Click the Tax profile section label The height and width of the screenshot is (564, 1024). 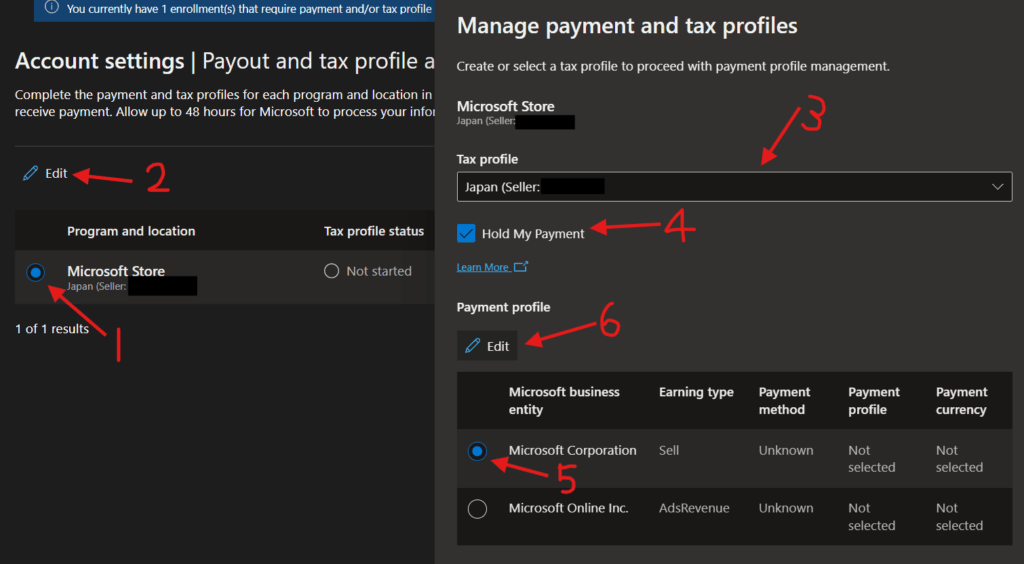[487, 159]
